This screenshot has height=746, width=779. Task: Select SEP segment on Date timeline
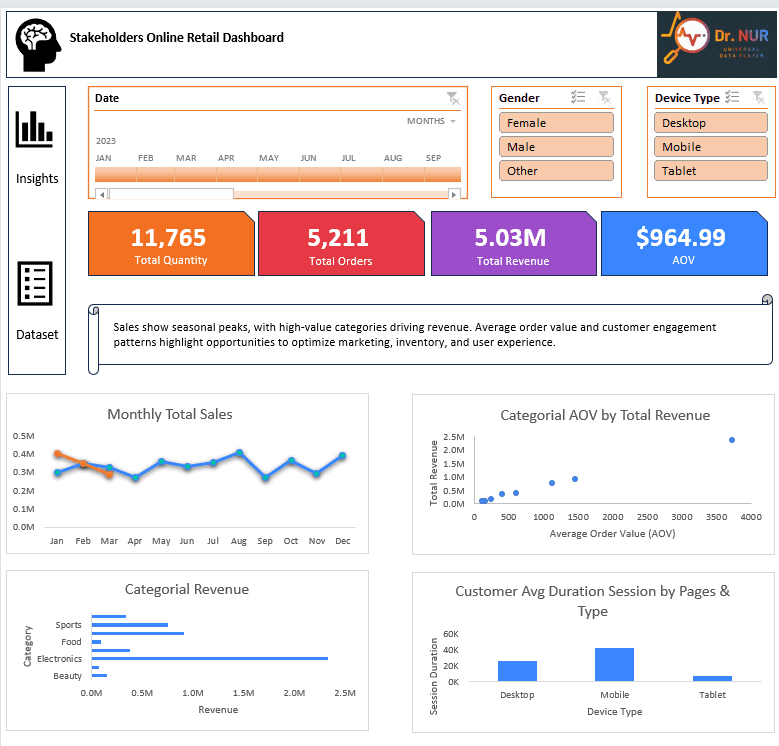point(443,174)
